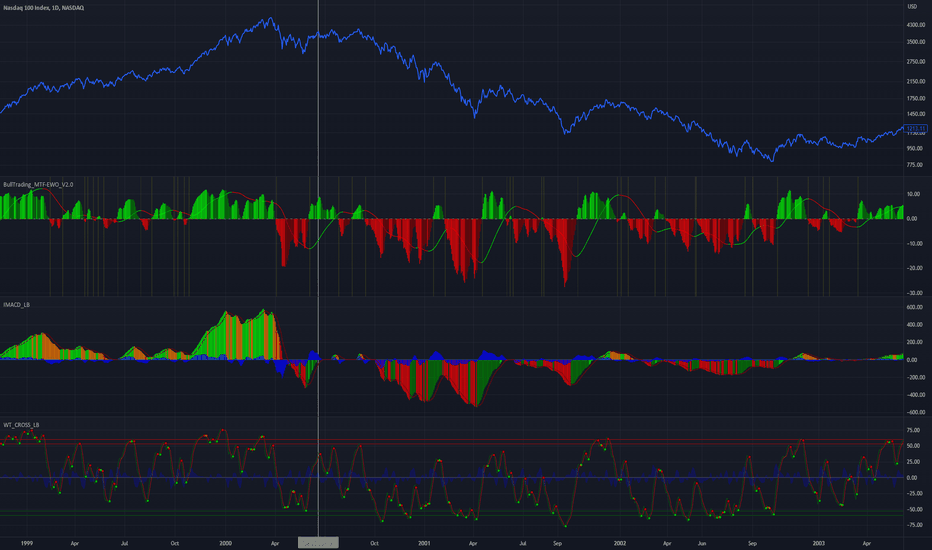The height and width of the screenshot is (550, 932).
Task: Click the 950.00 price axis value
Action: tap(916, 149)
